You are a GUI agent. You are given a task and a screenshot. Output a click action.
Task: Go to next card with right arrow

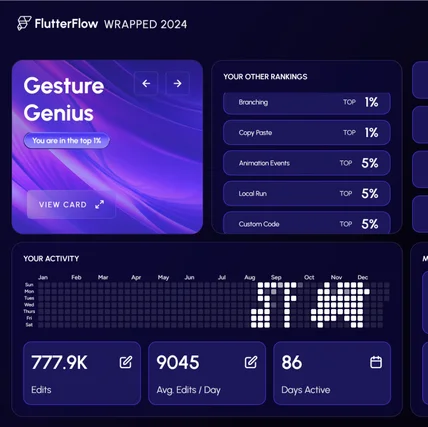tap(178, 83)
